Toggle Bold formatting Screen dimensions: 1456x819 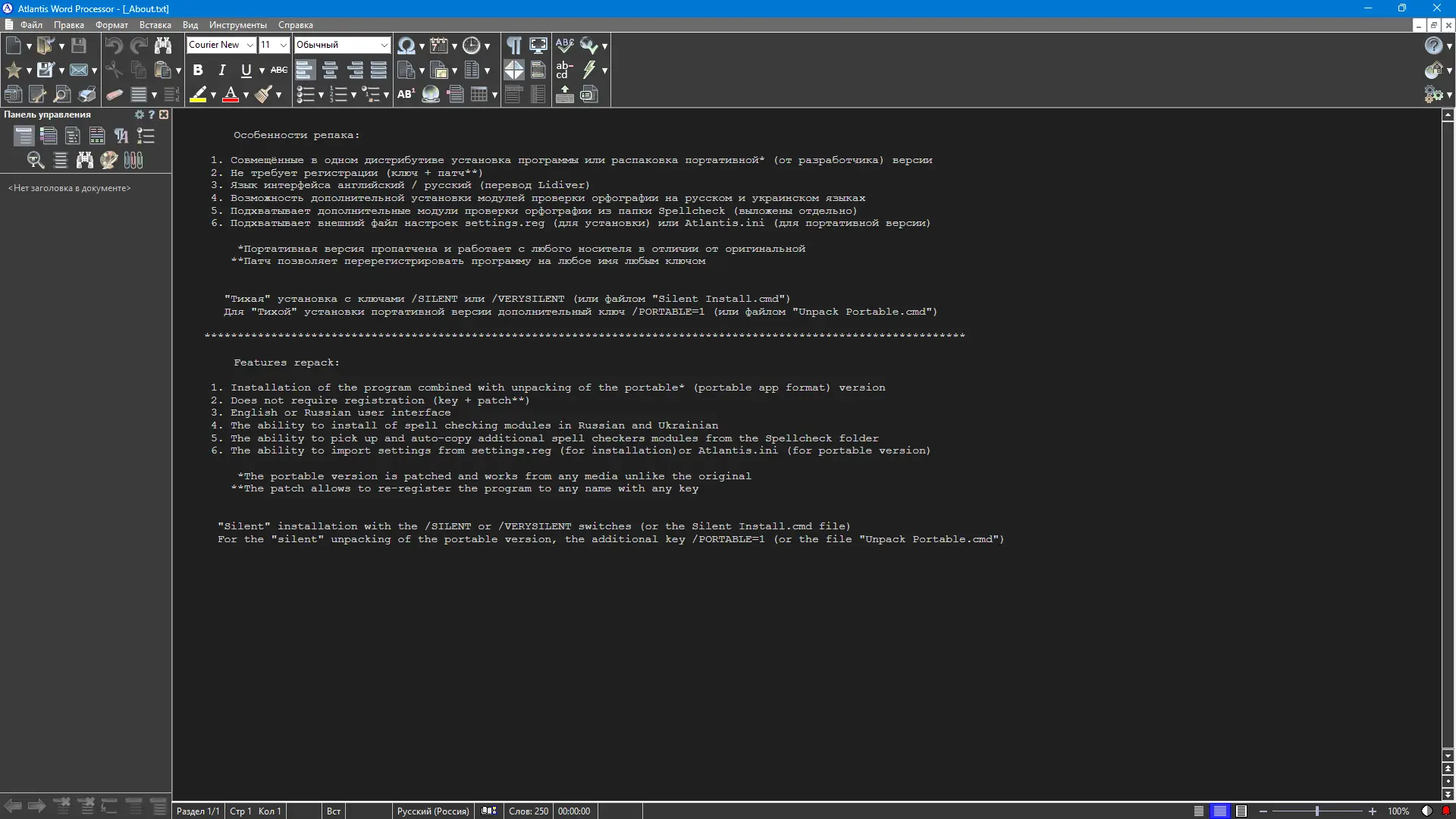(198, 71)
